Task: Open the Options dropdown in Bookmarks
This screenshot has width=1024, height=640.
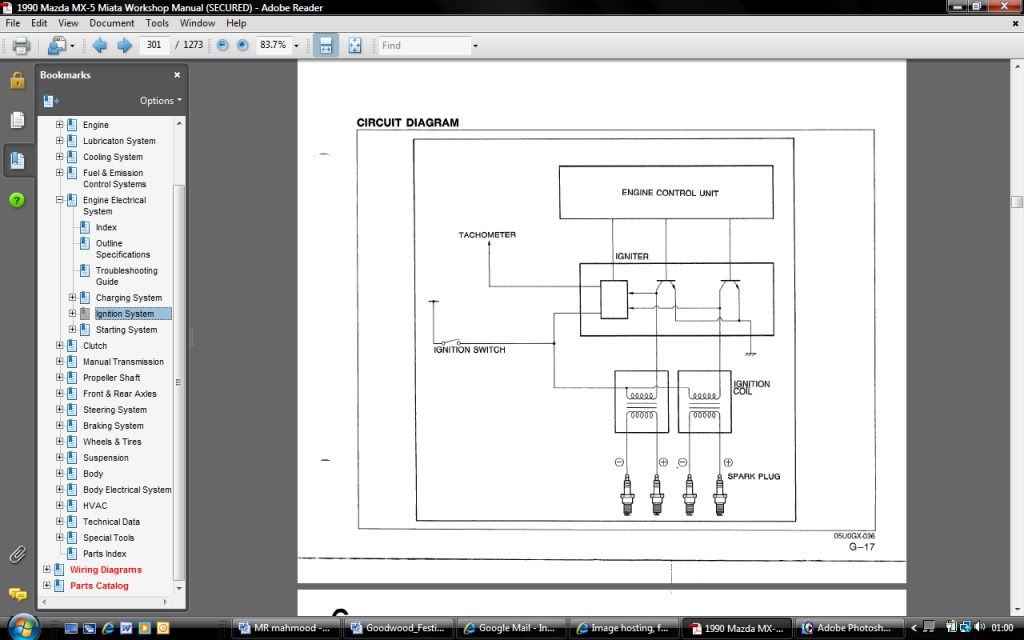Action: pyautogui.click(x=160, y=101)
